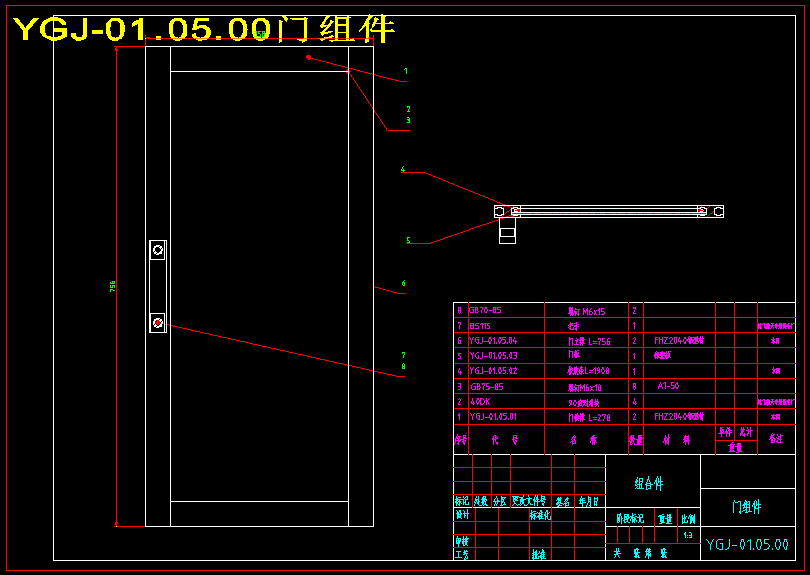The height and width of the screenshot is (575, 810).
Task: Click the 设计 label
Action: pos(462,515)
